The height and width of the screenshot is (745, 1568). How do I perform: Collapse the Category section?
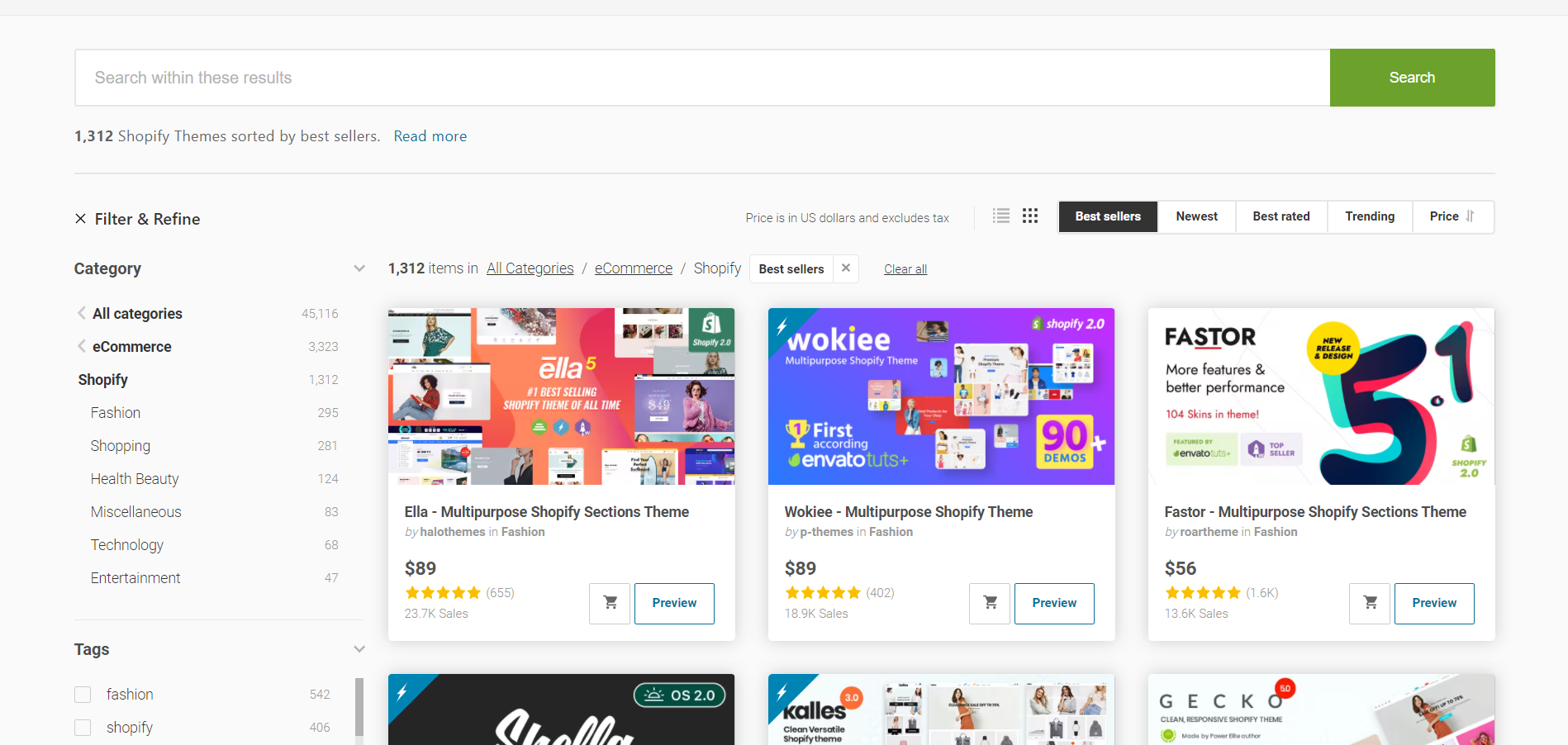[x=359, y=268]
